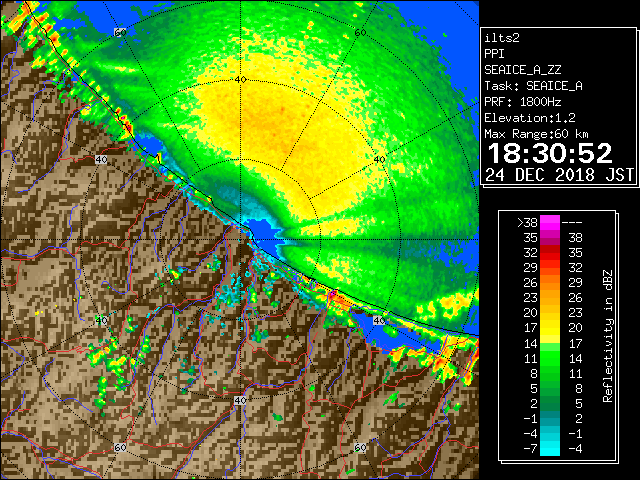The height and width of the screenshot is (480, 640).
Task: Click the 'SEAICE_A_ZZ' product label
Action: pyautogui.click(x=522, y=70)
